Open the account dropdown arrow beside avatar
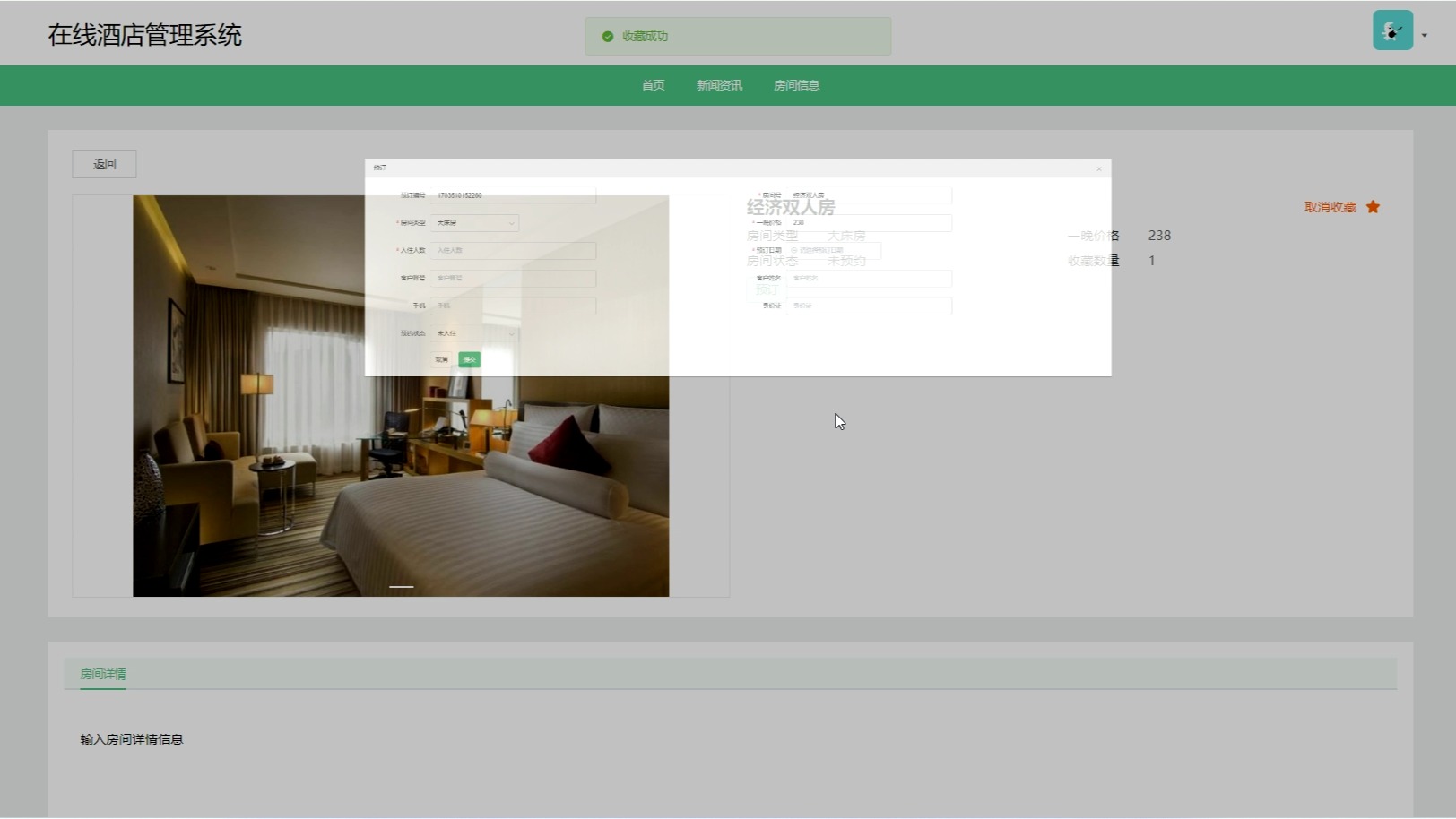The image size is (1456, 819). coord(1425,36)
